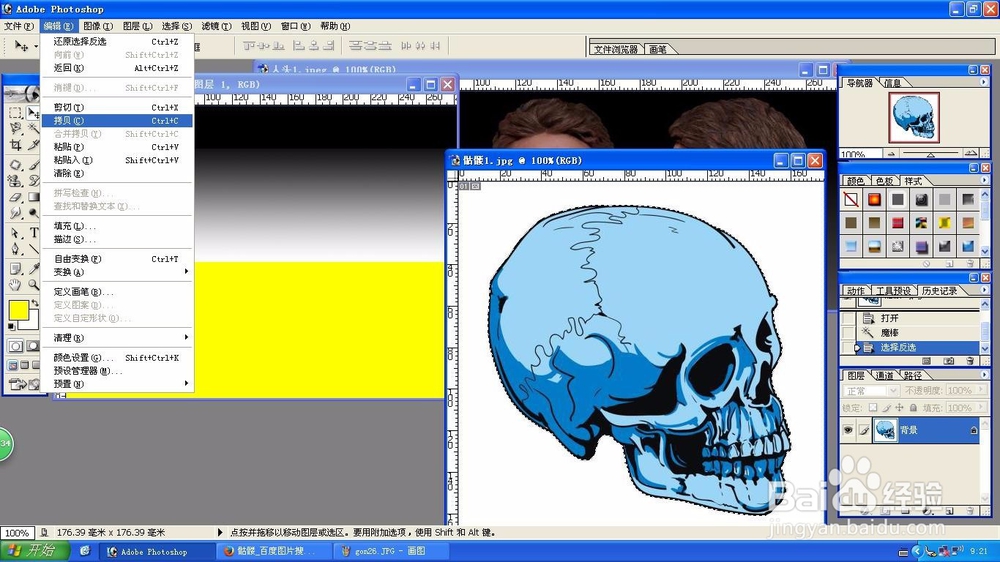Switch to Quick Mask mode

[32, 346]
